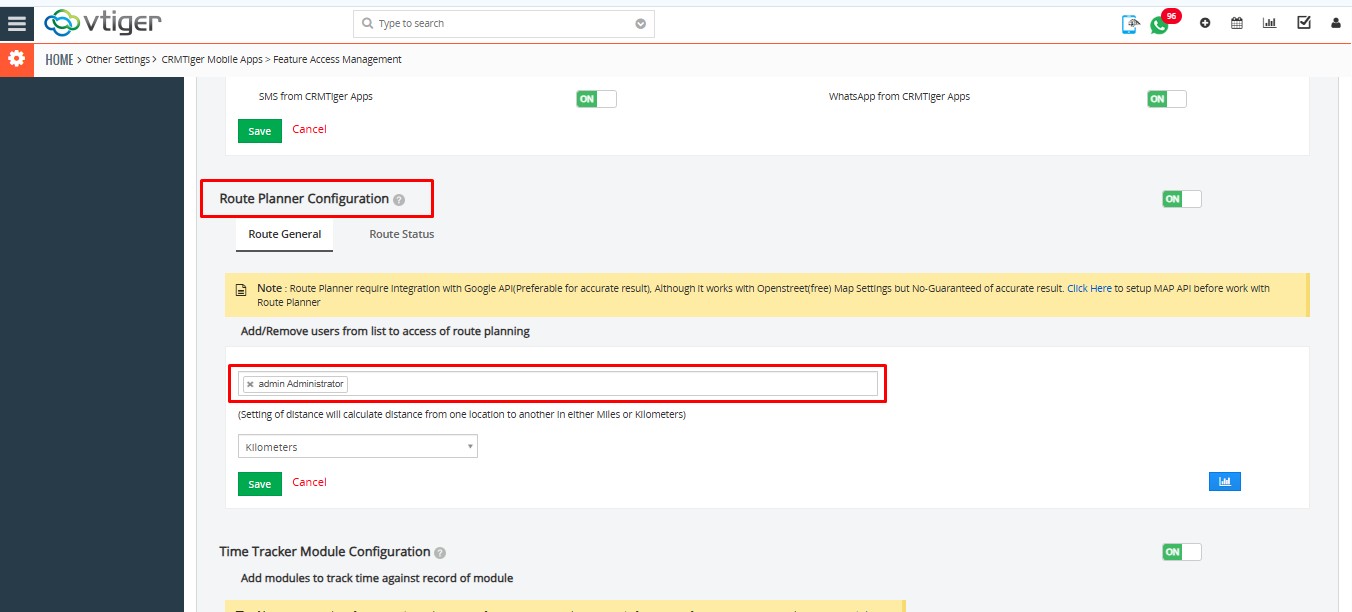Click the vtiger logo
This screenshot has width=1352, height=612.
click(x=103, y=22)
